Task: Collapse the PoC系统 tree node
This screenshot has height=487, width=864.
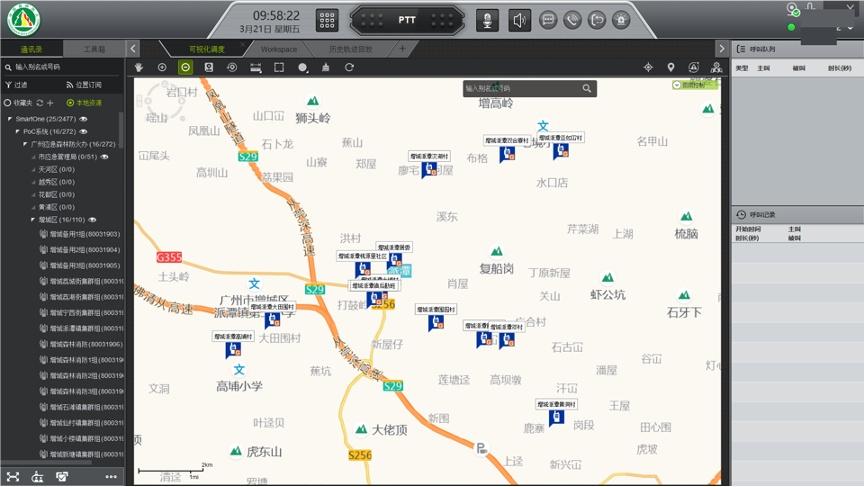Action: pyautogui.click(x=18, y=131)
